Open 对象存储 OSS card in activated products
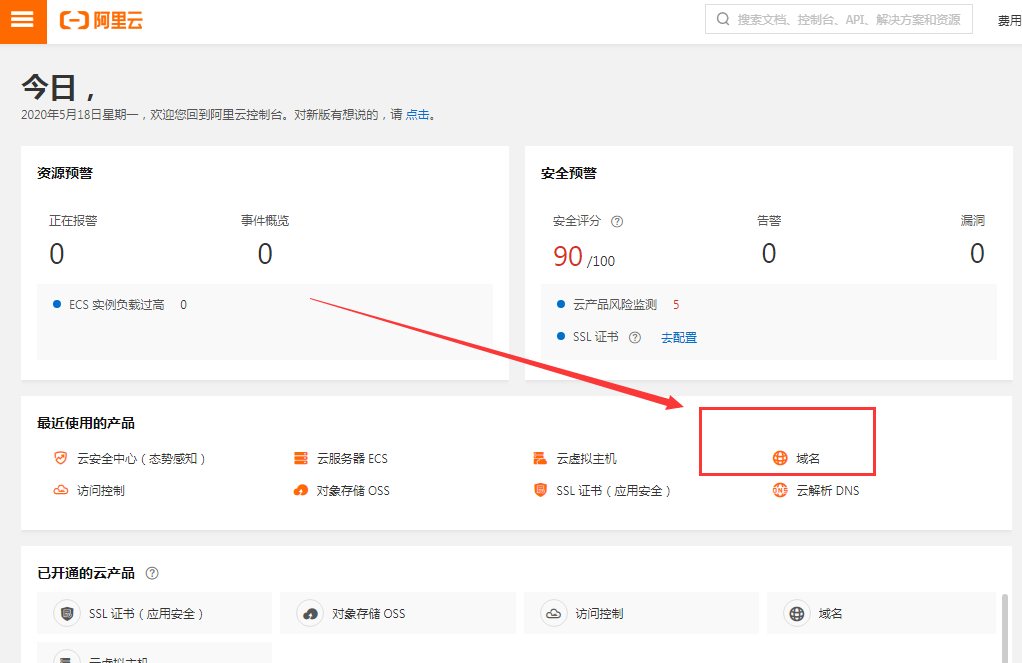This screenshot has width=1022, height=663. [x=397, y=613]
